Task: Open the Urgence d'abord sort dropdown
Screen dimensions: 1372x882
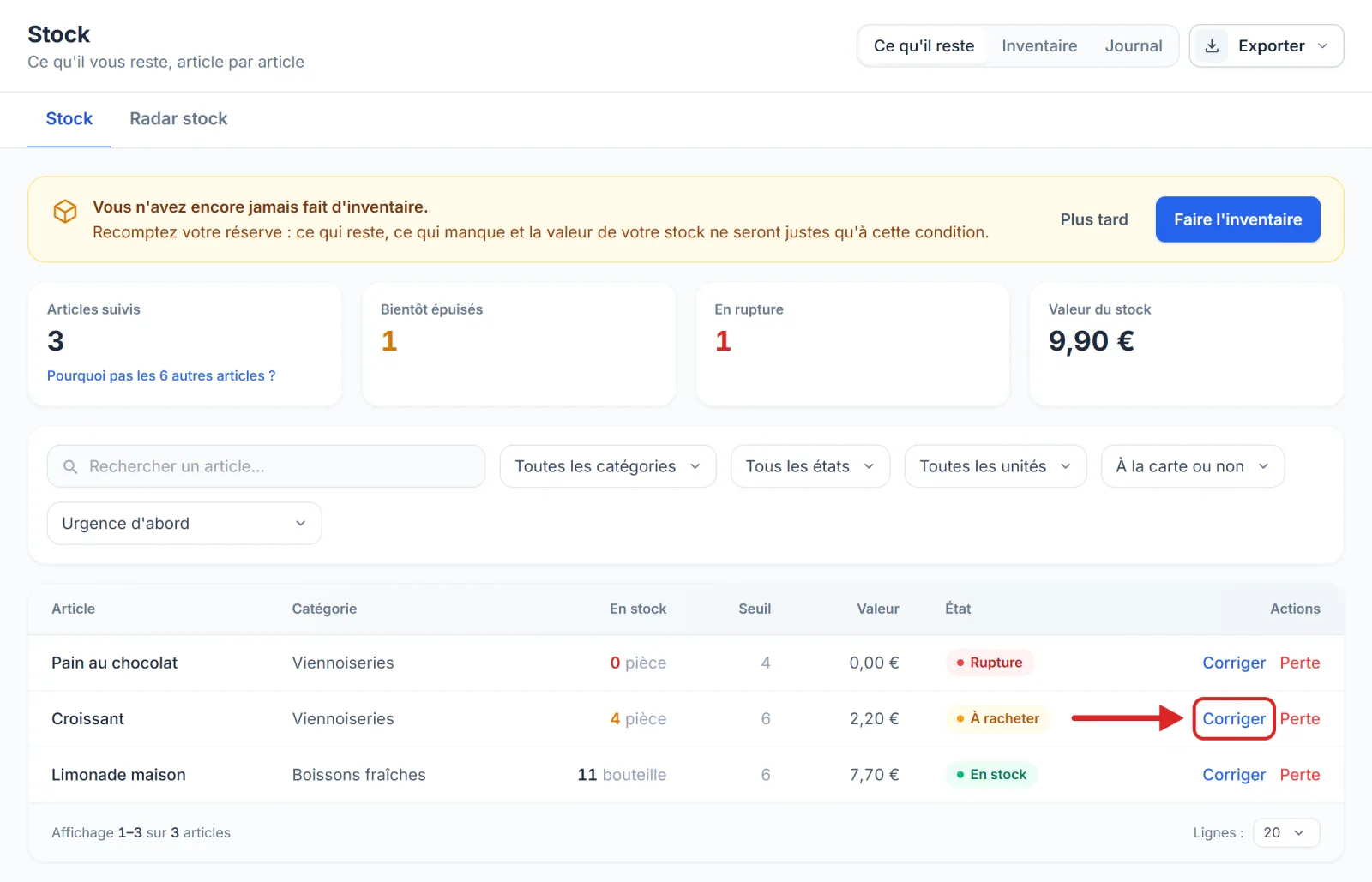Action: coord(184,524)
